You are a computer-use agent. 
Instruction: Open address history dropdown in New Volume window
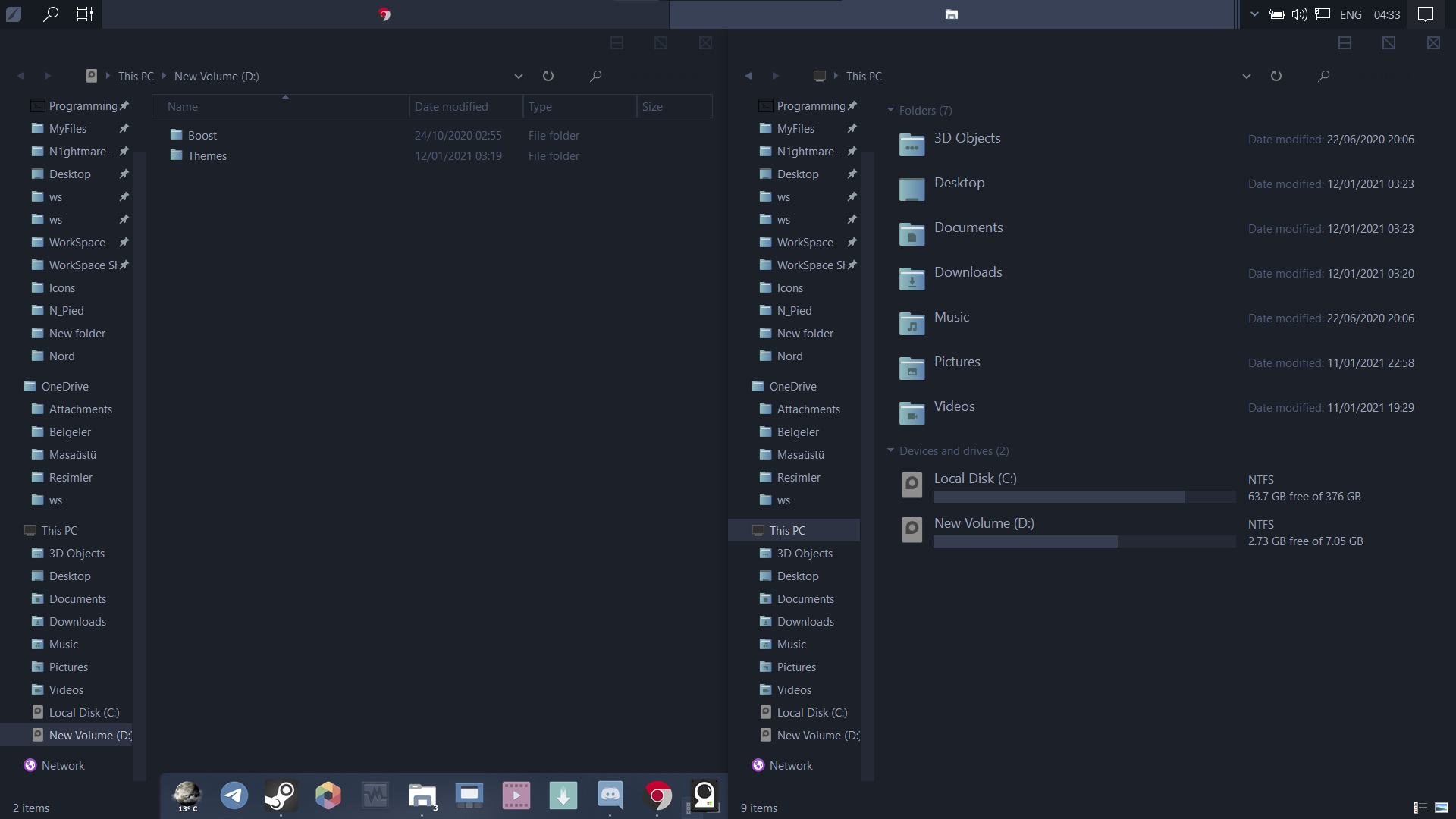click(x=519, y=76)
